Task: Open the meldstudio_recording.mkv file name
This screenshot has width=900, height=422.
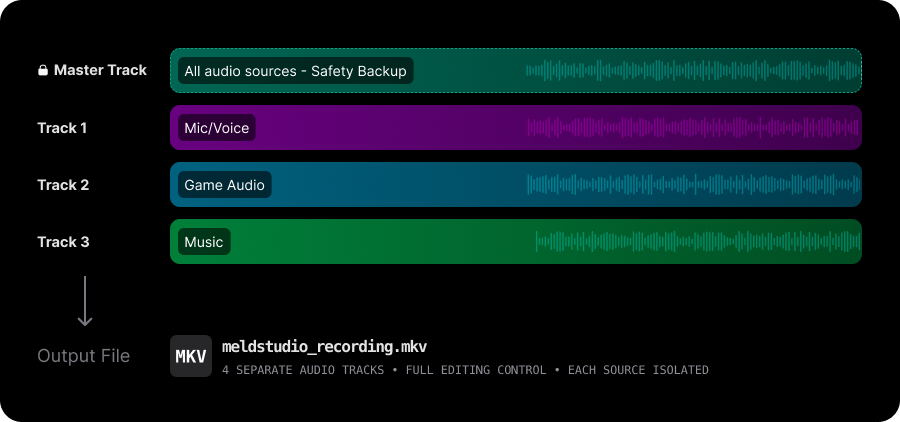Action: (x=324, y=347)
